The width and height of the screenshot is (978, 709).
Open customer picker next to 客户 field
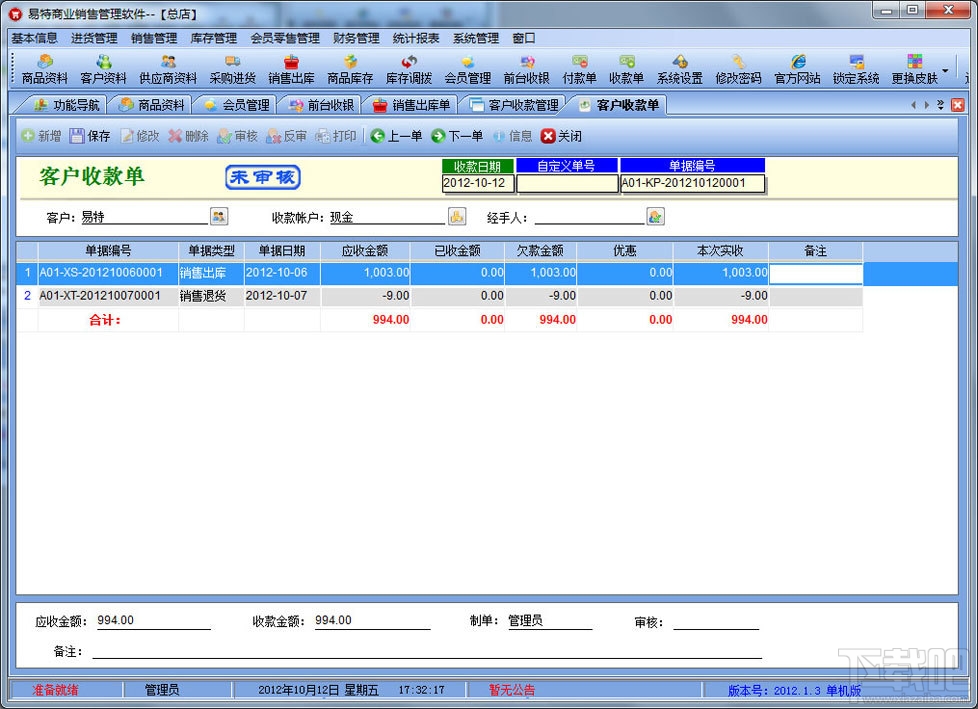219,216
